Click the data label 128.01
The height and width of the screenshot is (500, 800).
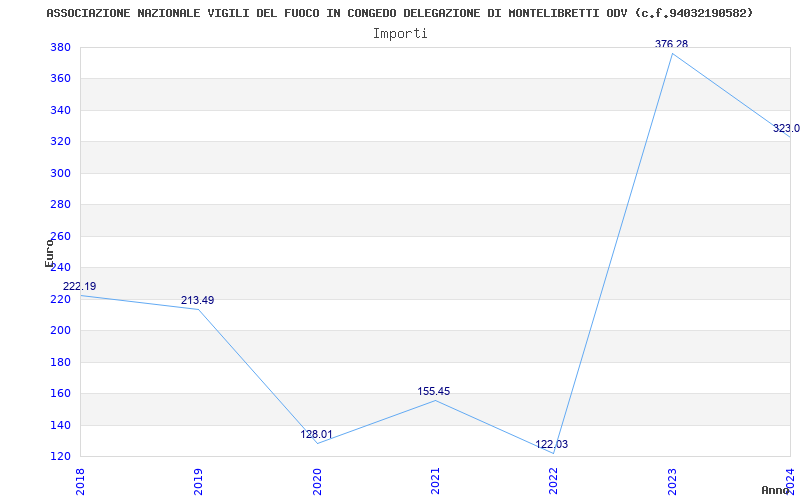point(316,435)
